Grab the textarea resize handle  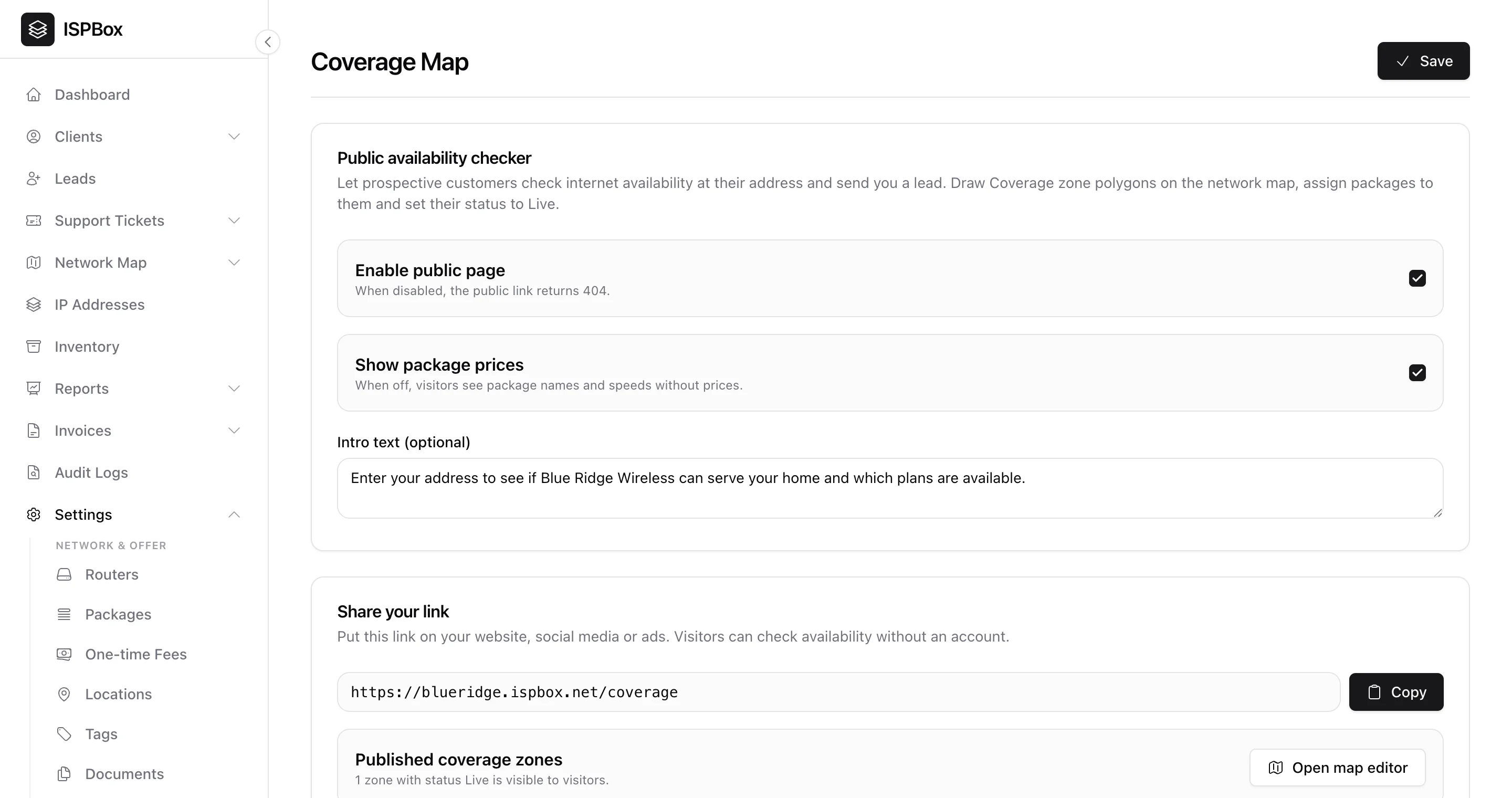point(1437,513)
